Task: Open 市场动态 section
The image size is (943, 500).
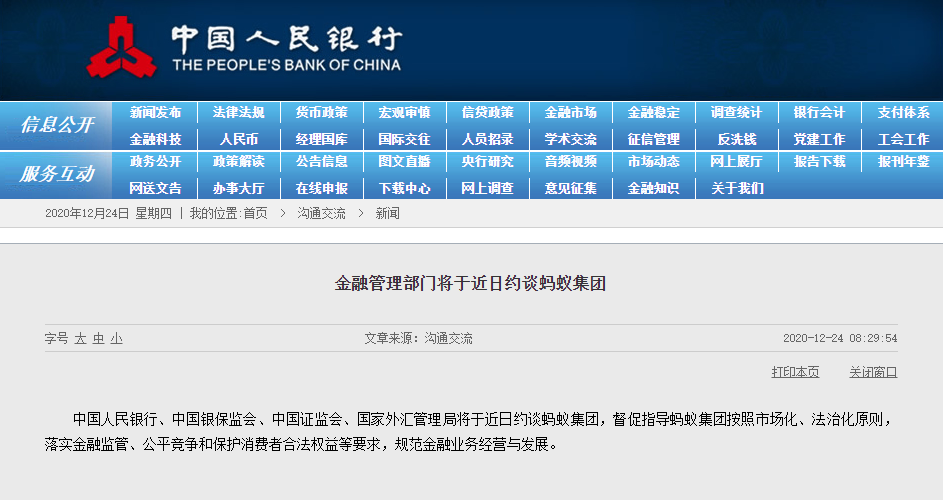Action: point(653,161)
